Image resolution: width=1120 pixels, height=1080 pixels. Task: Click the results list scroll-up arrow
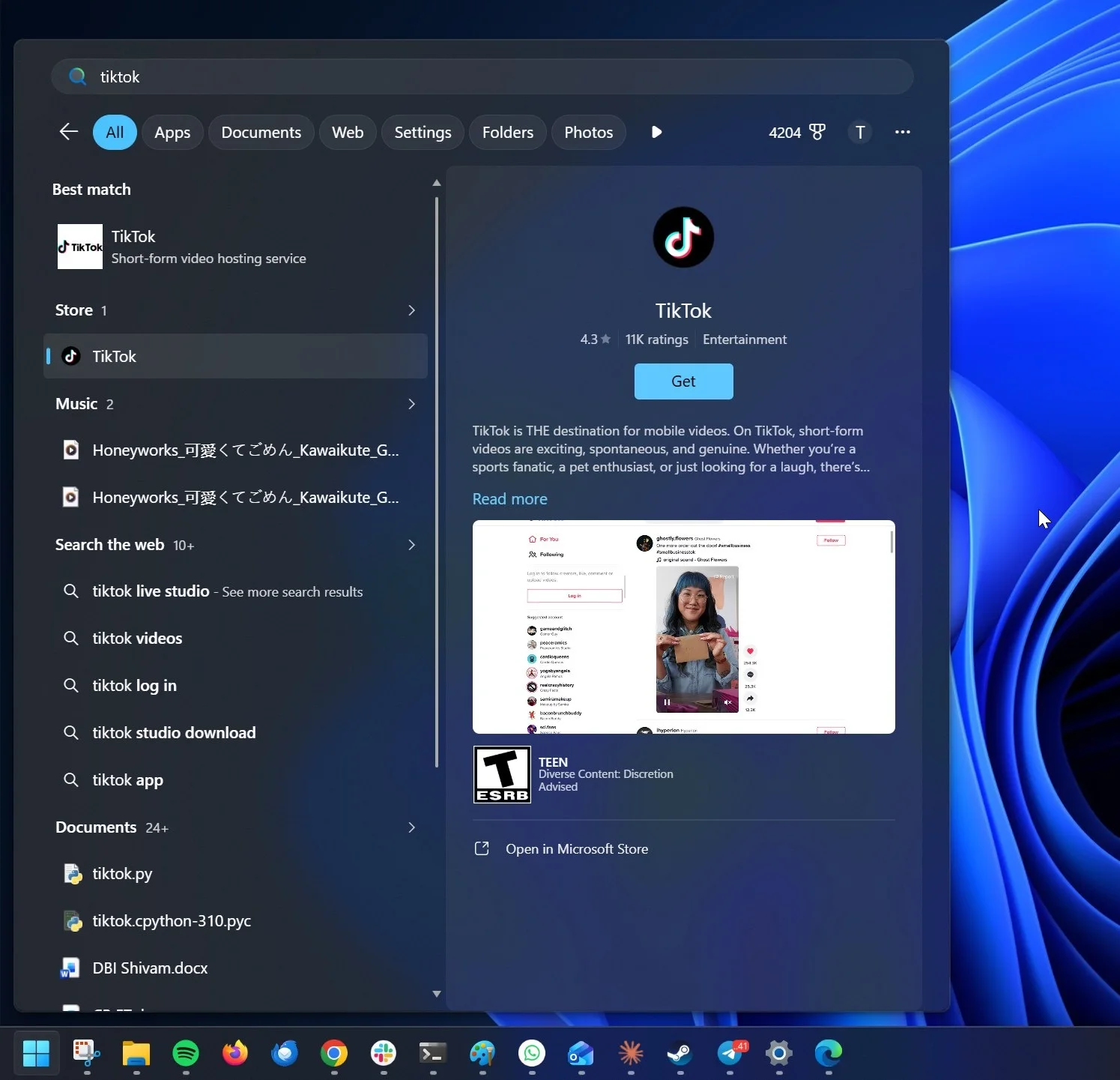[x=437, y=183]
